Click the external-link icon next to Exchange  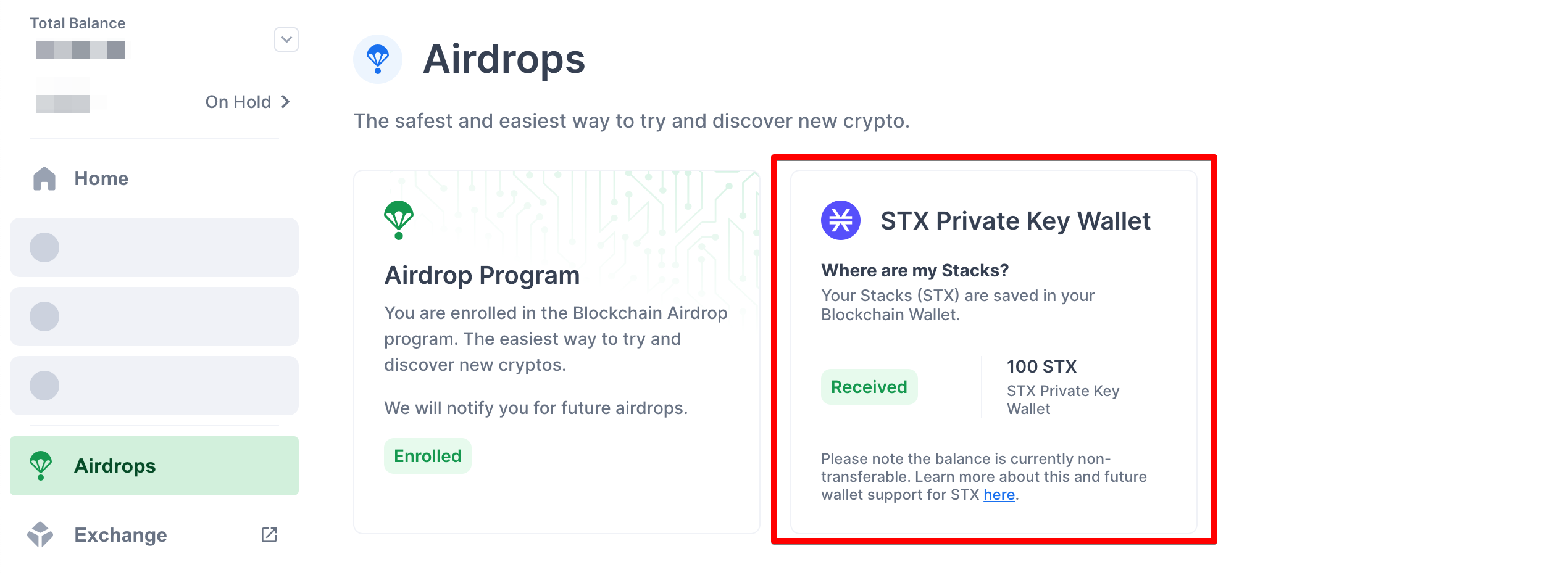click(x=269, y=535)
